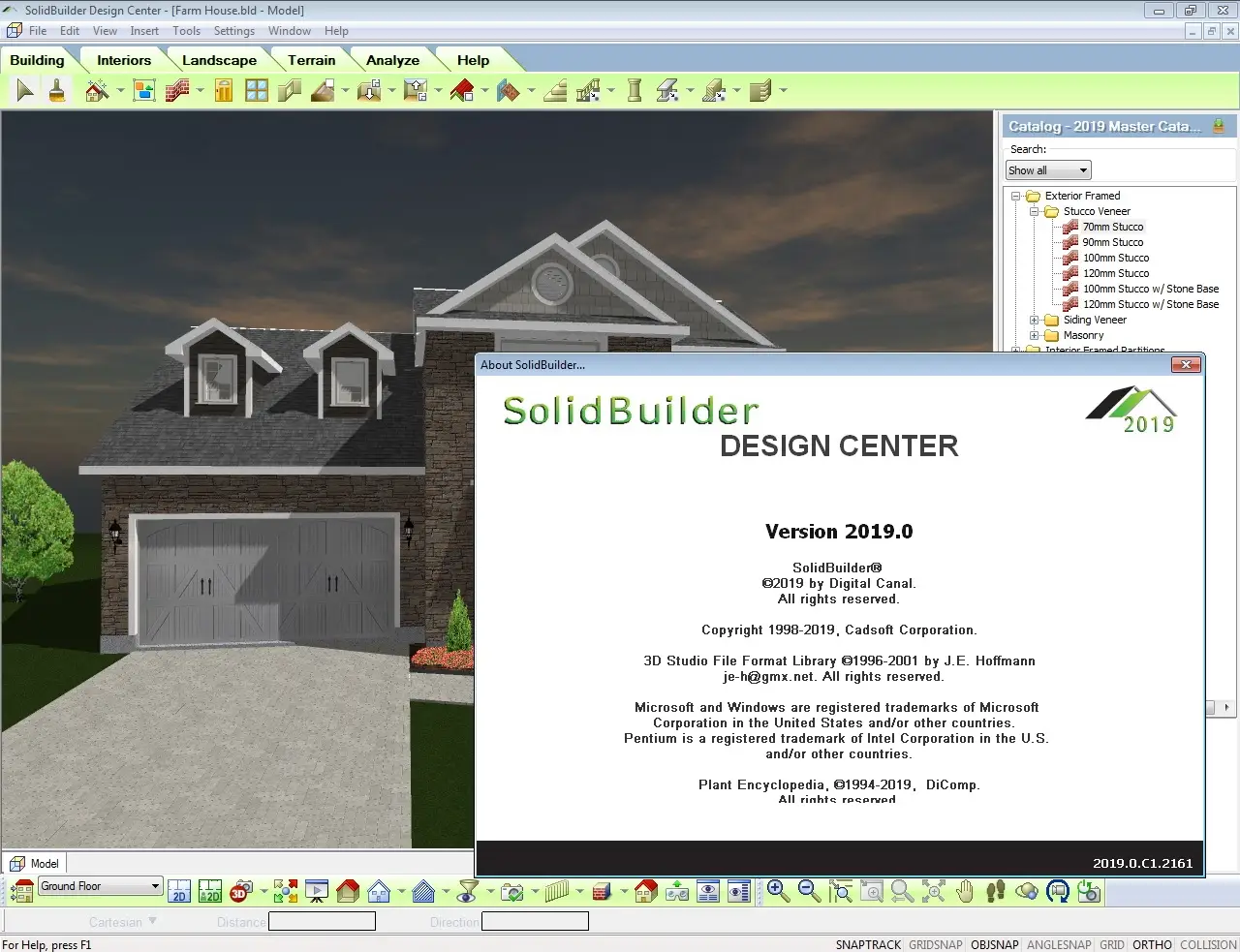Activate the Pan hand tool
The image size is (1240, 952).
point(964,891)
